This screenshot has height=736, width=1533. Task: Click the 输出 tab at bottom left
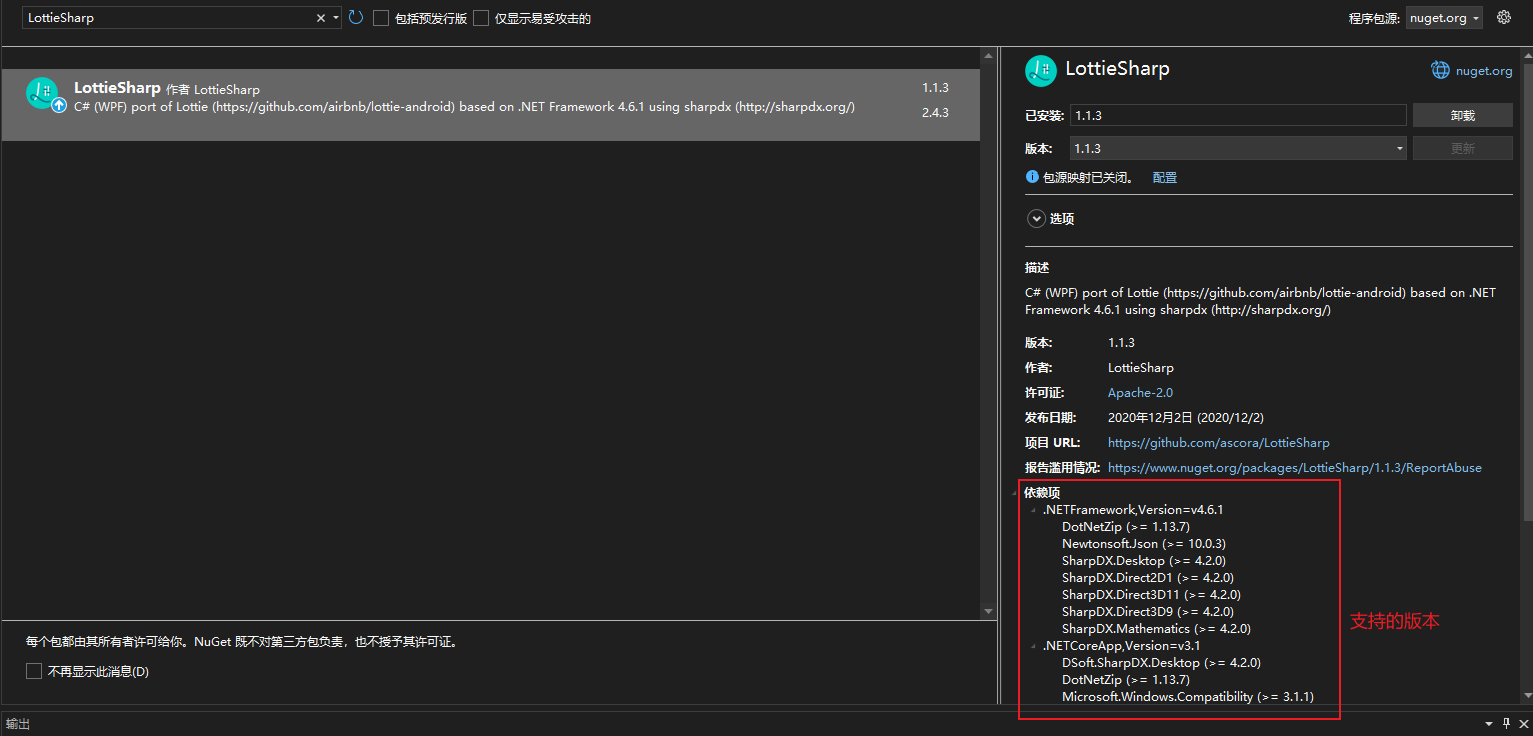17,723
